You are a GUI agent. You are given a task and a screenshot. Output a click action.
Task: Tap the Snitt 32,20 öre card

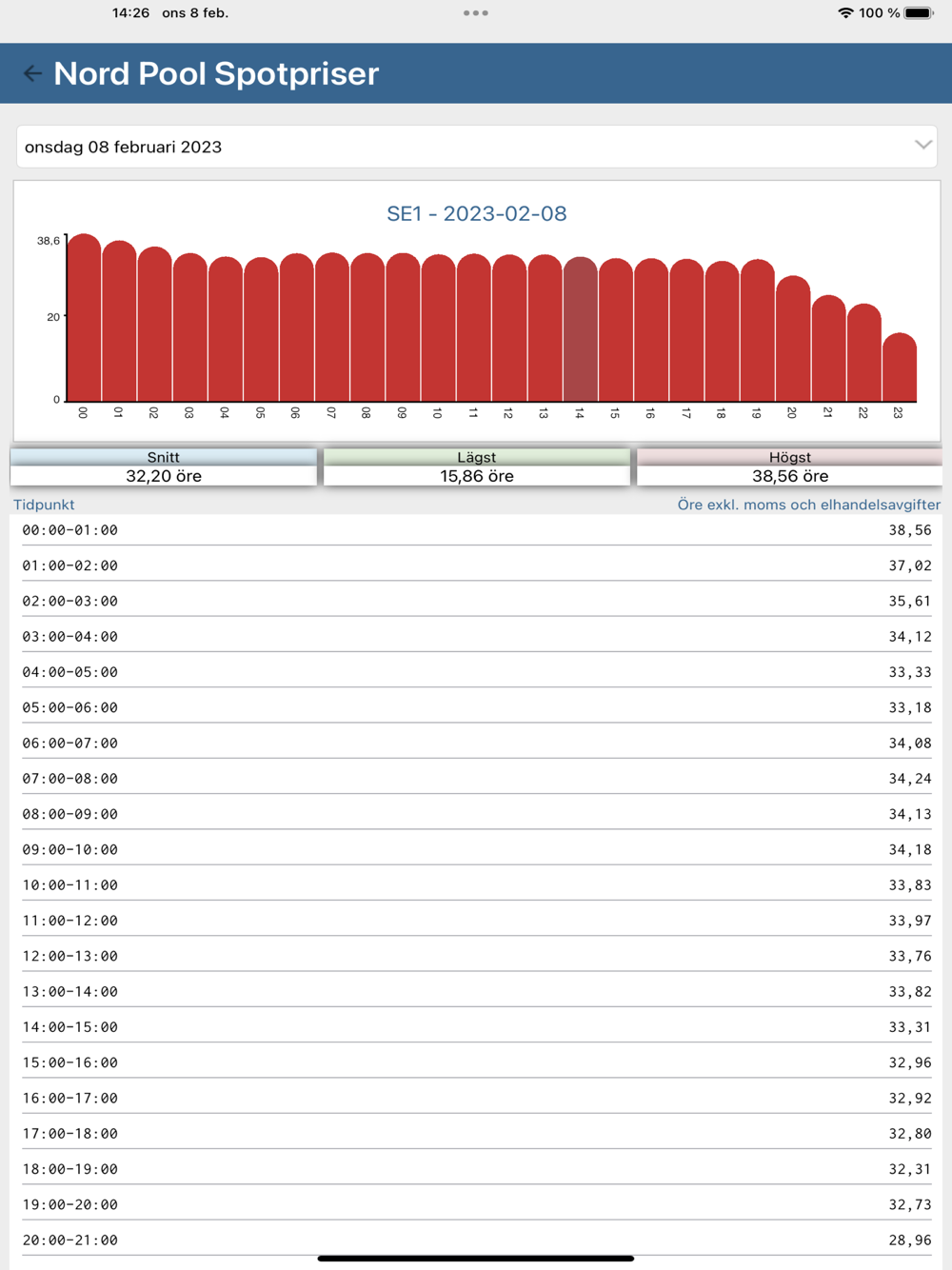pyautogui.click(x=163, y=466)
